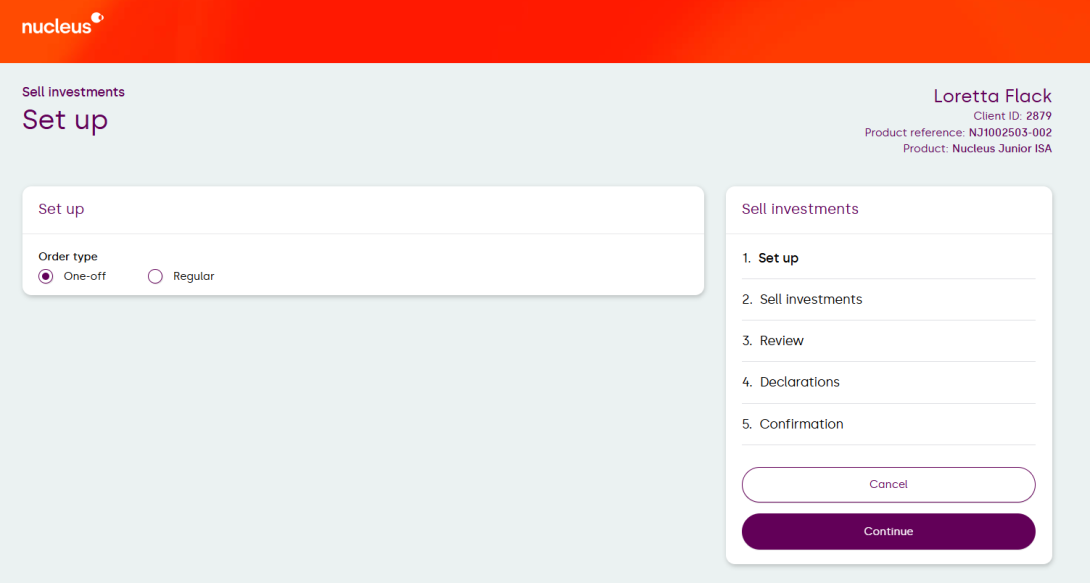Go to step 5 Confirmation

click(x=801, y=424)
